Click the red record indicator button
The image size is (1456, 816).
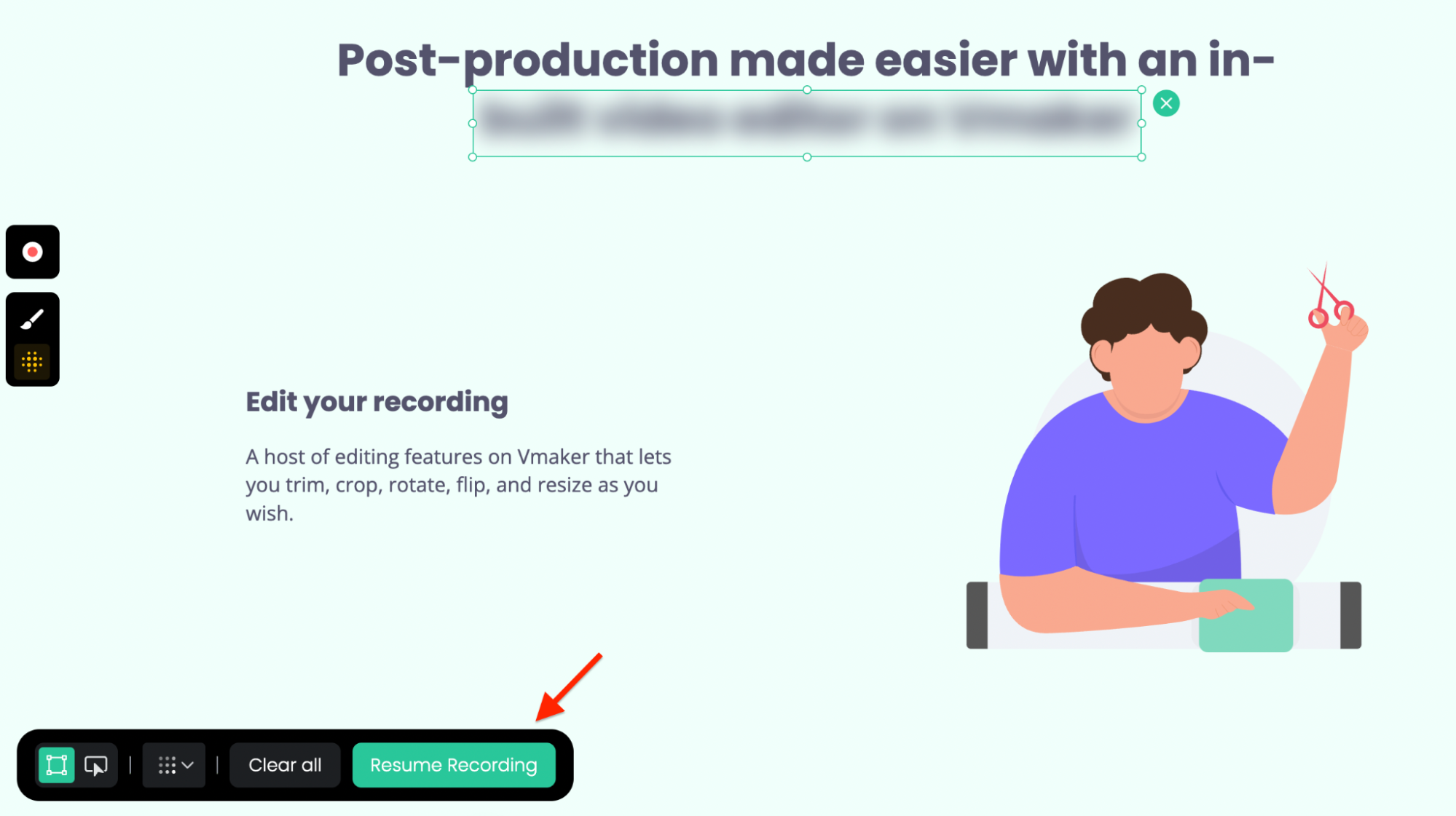pyautogui.click(x=32, y=252)
